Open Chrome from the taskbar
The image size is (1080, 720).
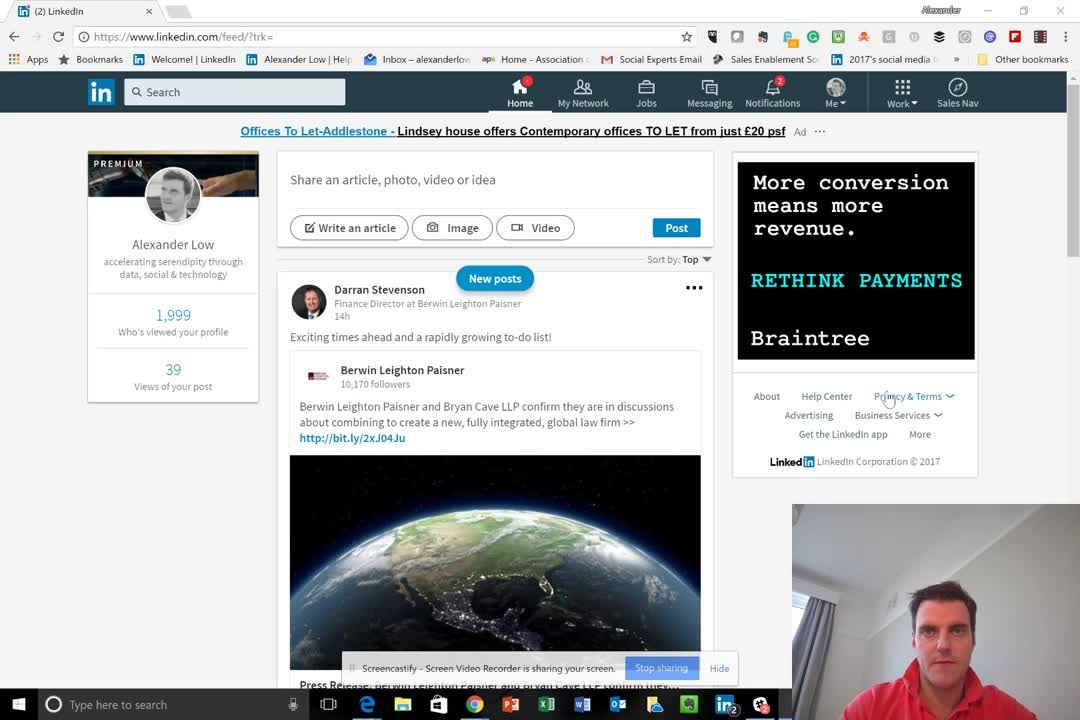(474, 704)
